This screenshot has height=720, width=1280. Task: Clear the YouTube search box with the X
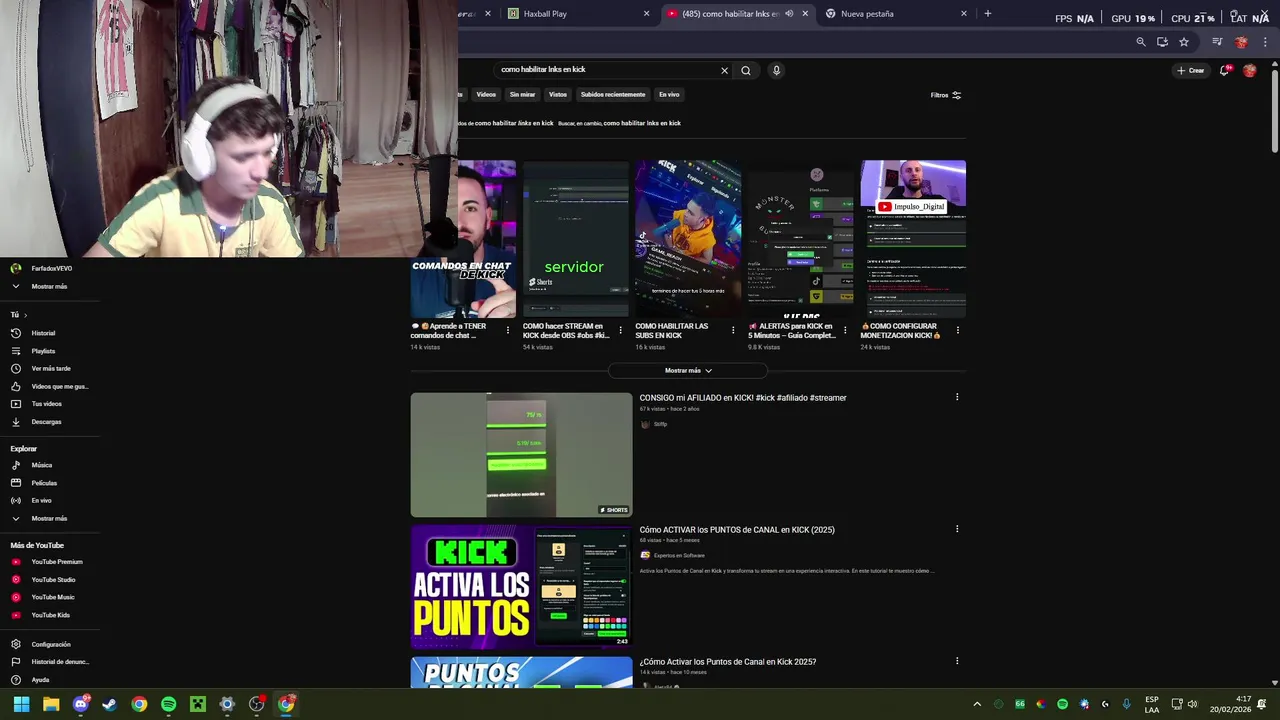pyautogui.click(x=724, y=70)
